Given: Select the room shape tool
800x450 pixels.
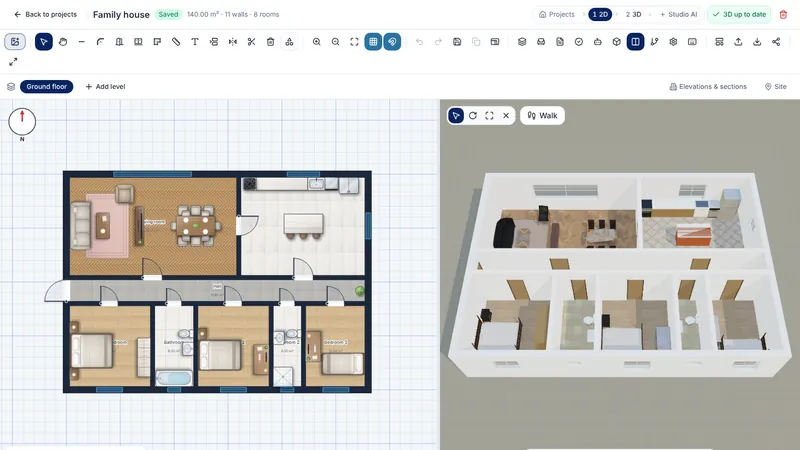Looking at the screenshot, I should [157, 42].
